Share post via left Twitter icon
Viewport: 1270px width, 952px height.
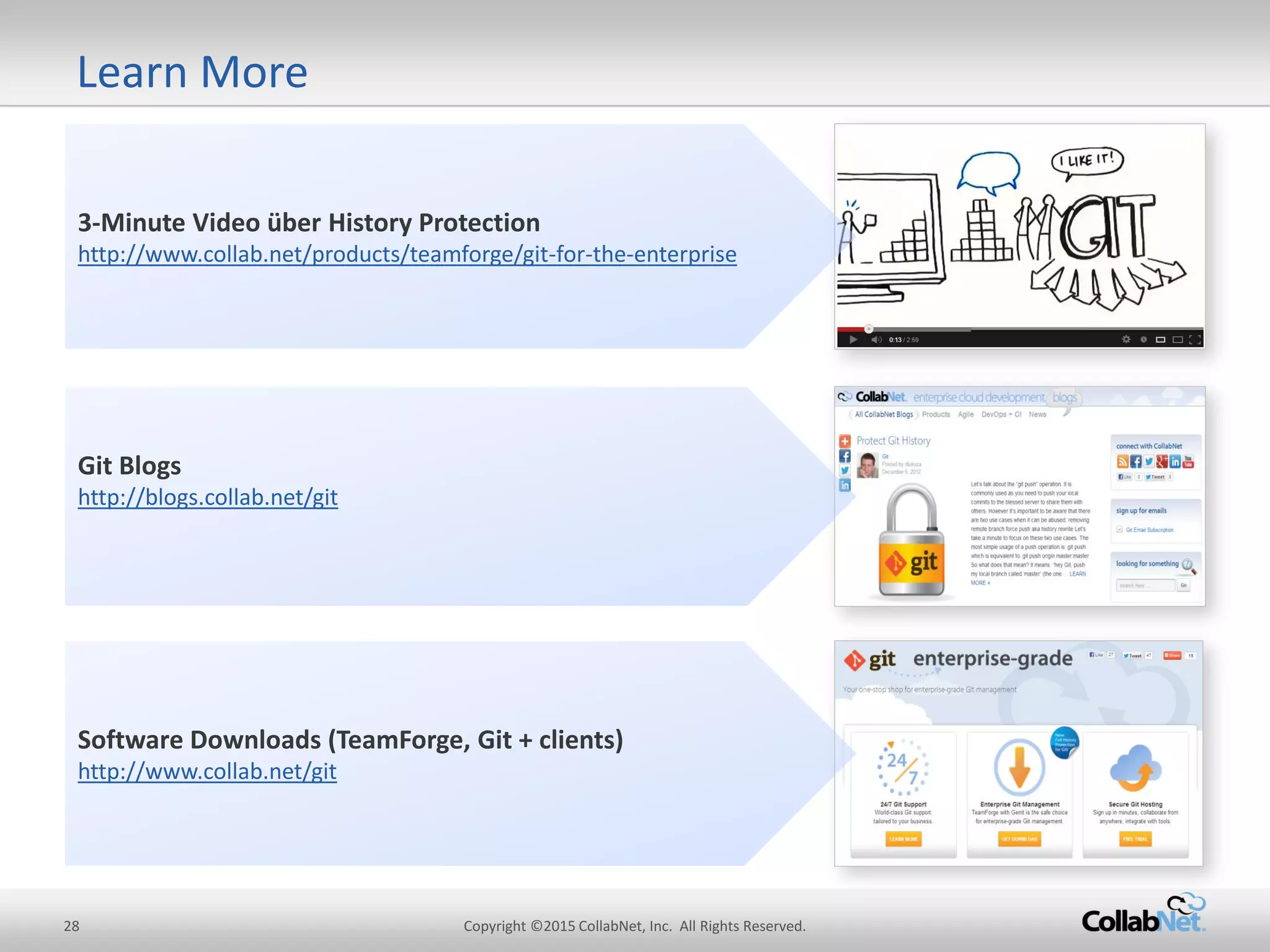pos(845,471)
